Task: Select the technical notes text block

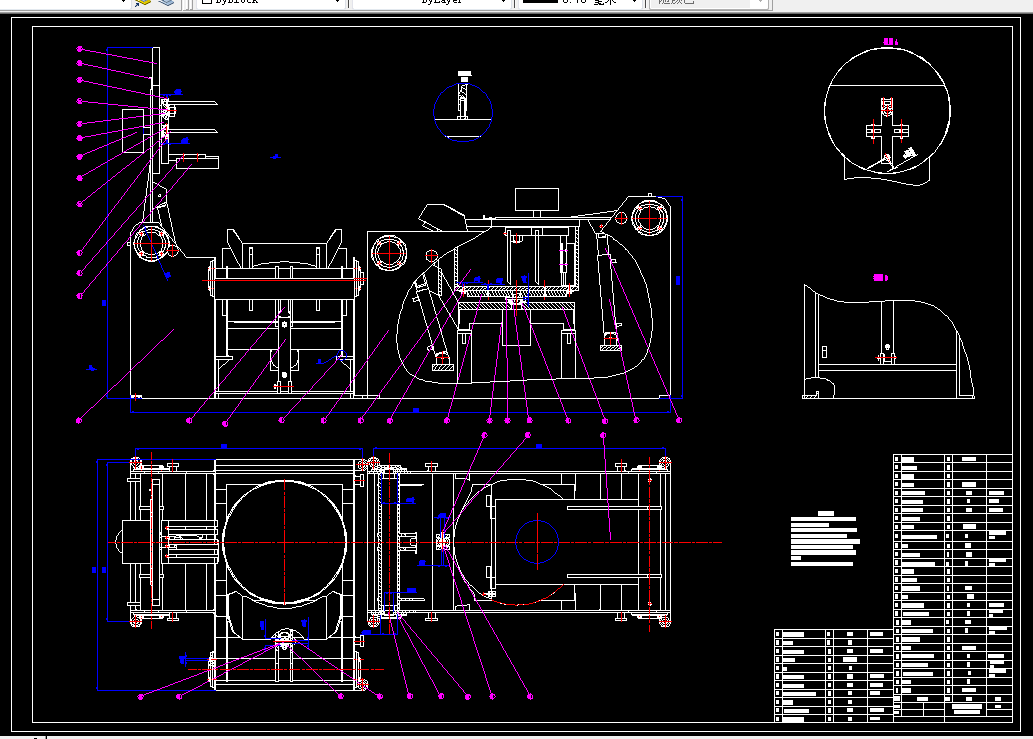Action: [x=825, y=539]
